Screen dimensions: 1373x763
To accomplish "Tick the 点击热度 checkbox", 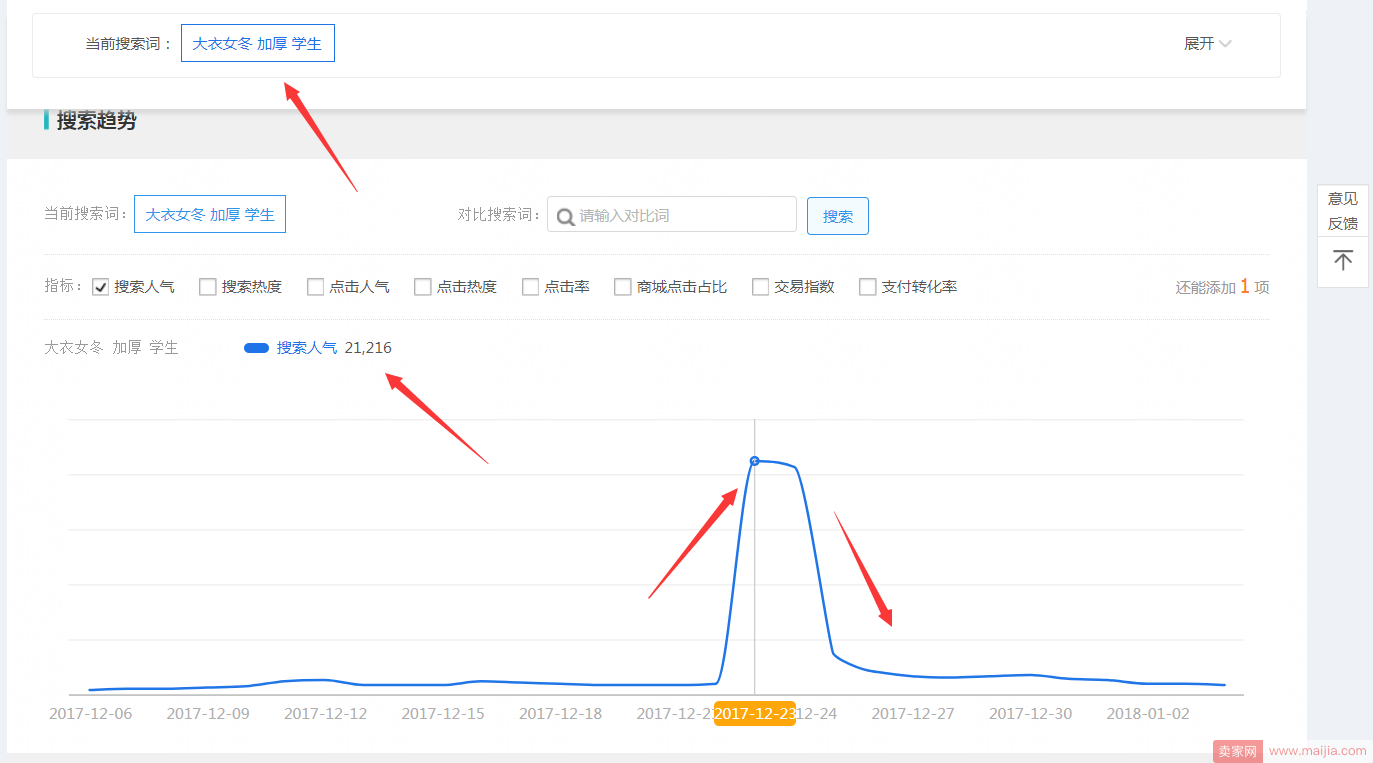I will pos(422,287).
